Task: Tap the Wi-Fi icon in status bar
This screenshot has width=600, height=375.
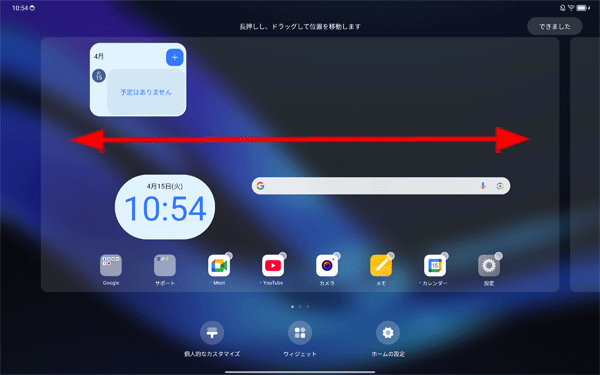Action: (x=571, y=8)
